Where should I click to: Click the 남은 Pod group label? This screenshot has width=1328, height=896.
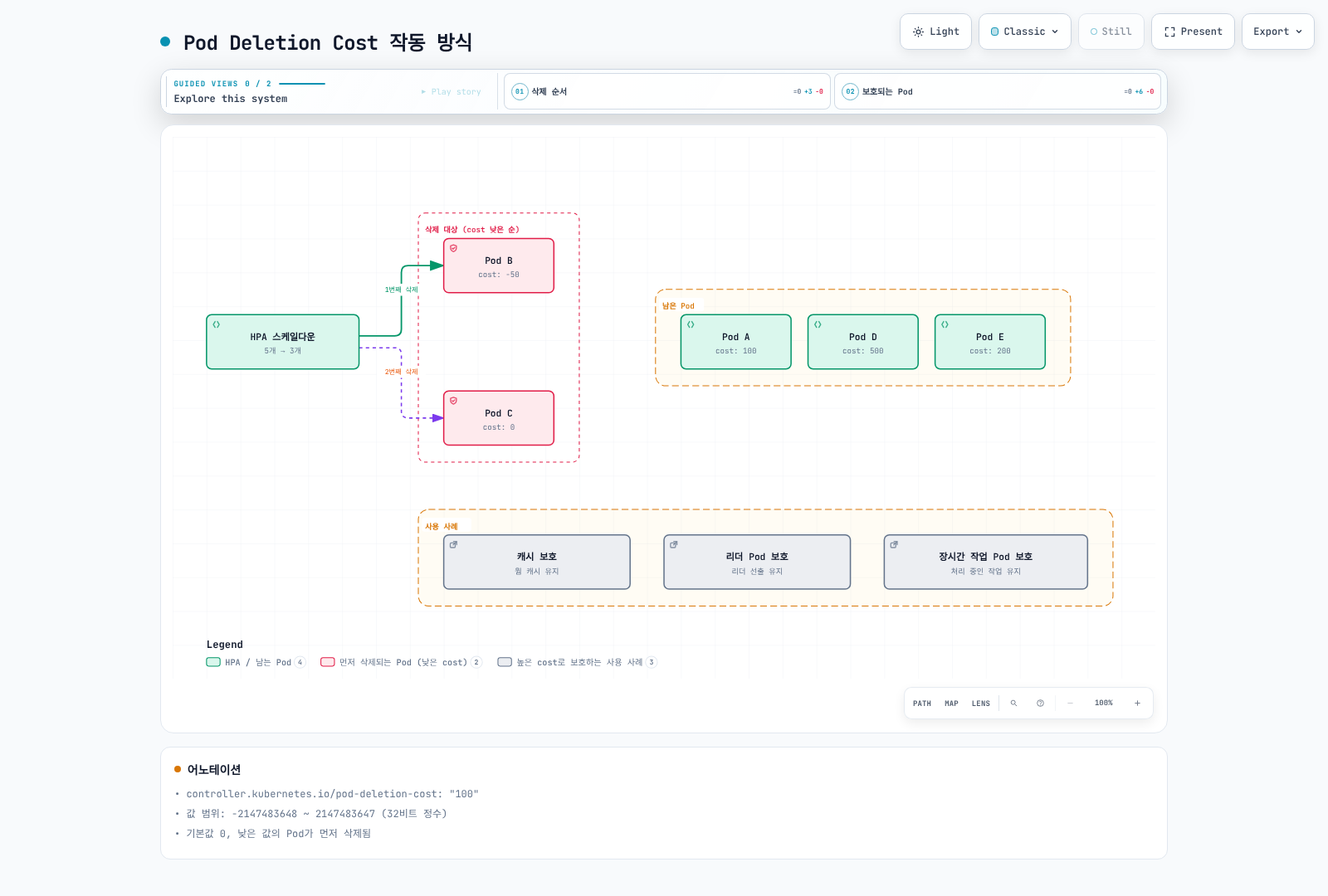(678, 306)
